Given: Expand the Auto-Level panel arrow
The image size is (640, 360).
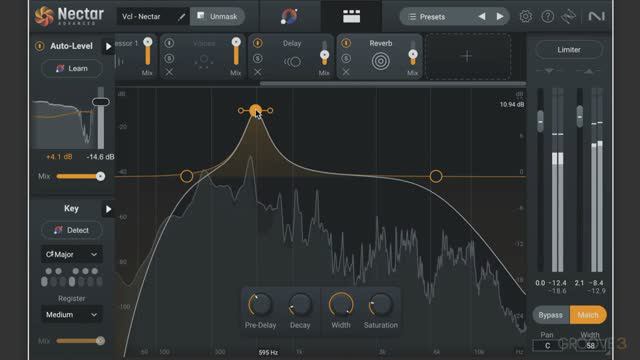Looking at the screenshot, I should click(x=108, y=47).
